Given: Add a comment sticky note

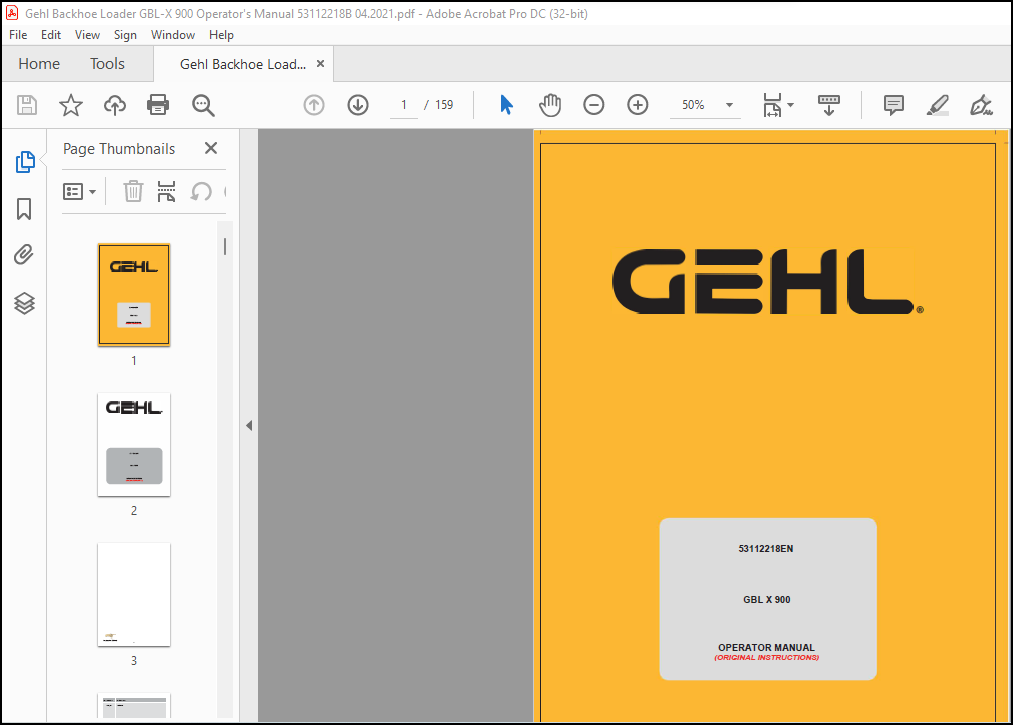Looking at the screenshot, I should point(893,105).
